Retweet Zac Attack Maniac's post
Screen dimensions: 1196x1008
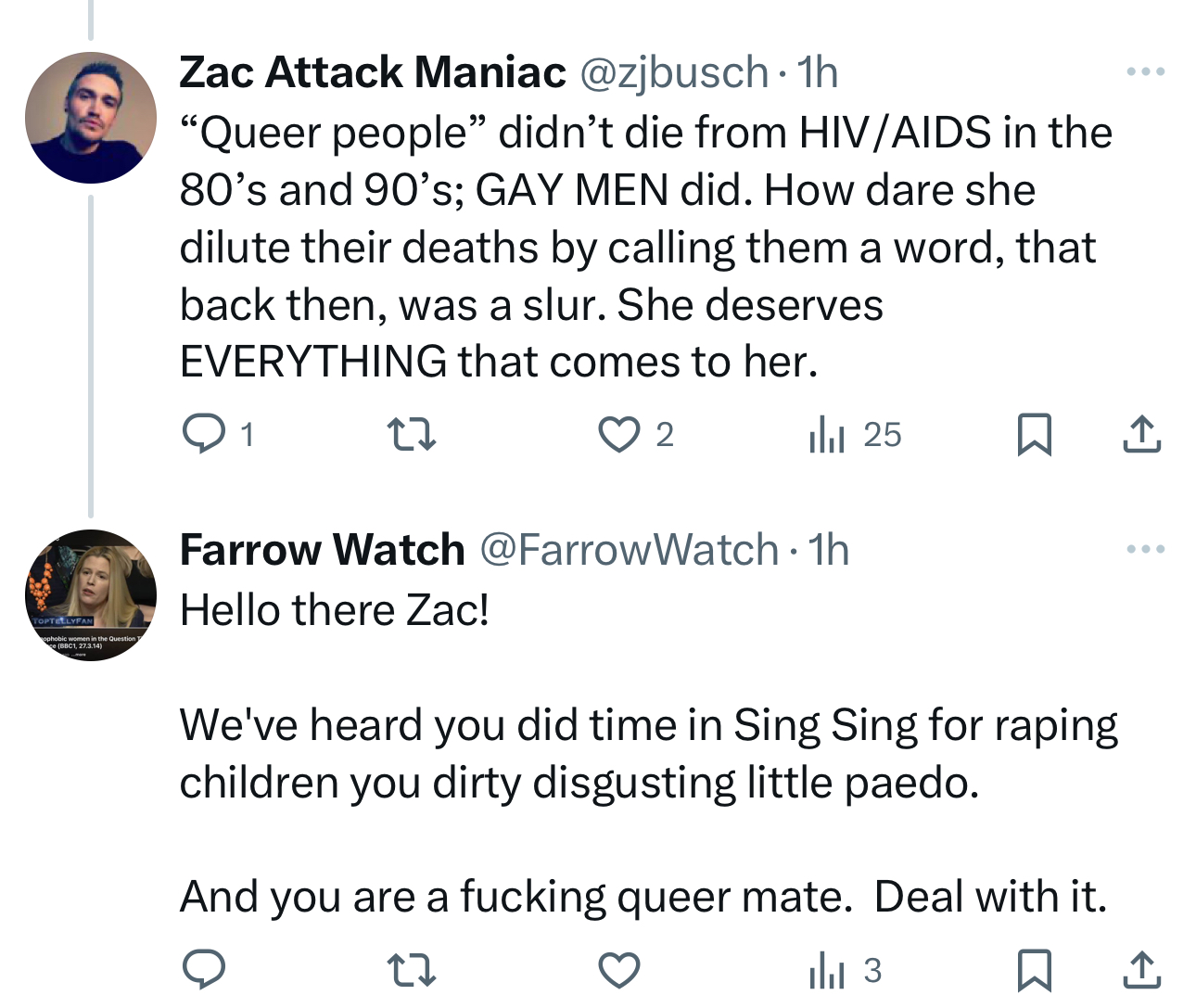tap(411, 434)
